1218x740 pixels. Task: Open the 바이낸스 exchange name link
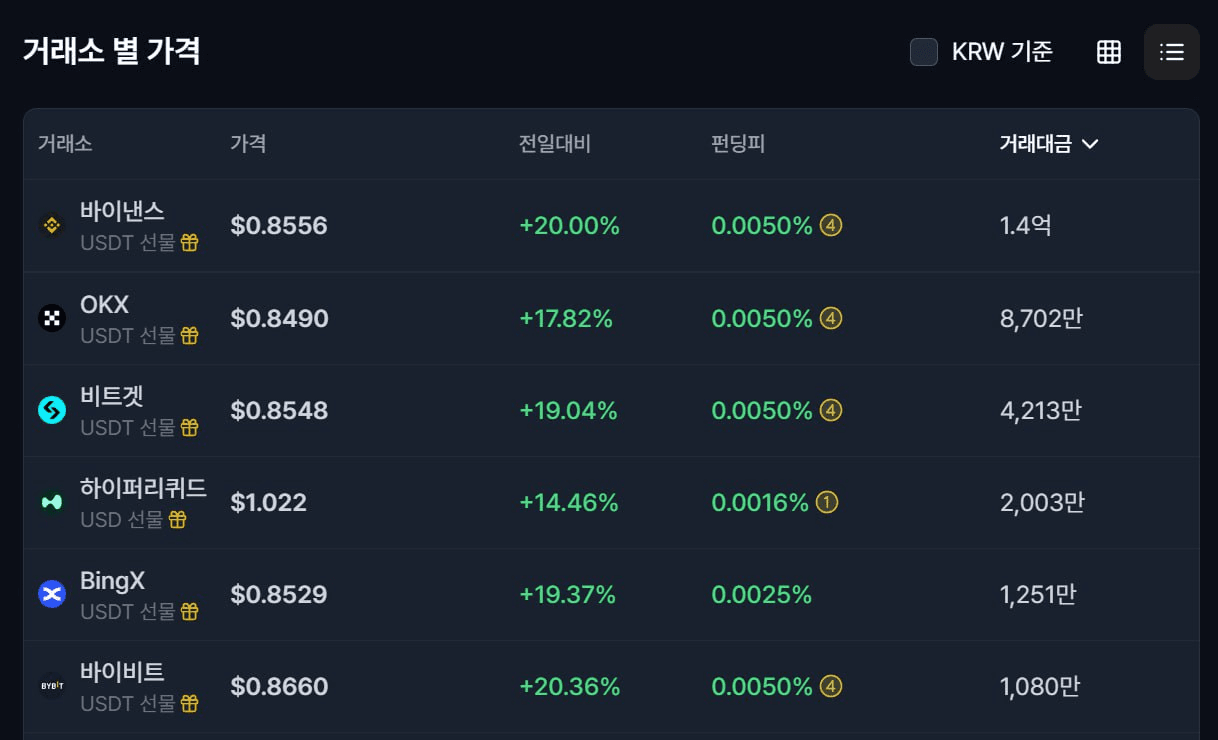click(122, 211)
